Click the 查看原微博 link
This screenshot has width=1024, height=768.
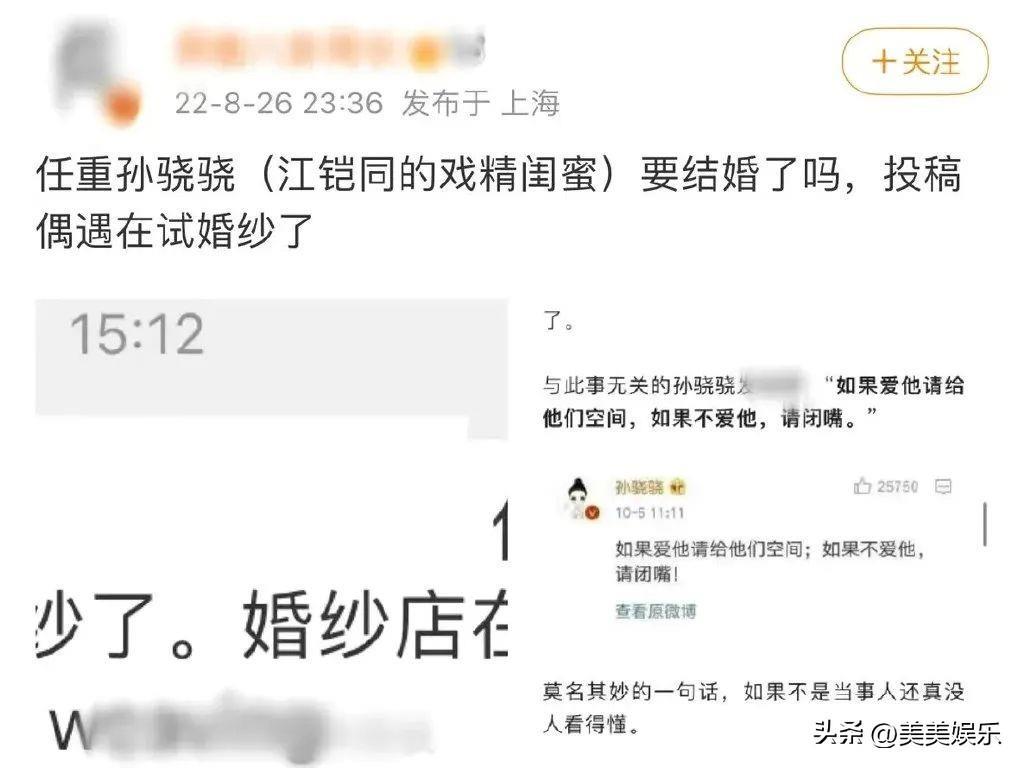click(656, 611)
